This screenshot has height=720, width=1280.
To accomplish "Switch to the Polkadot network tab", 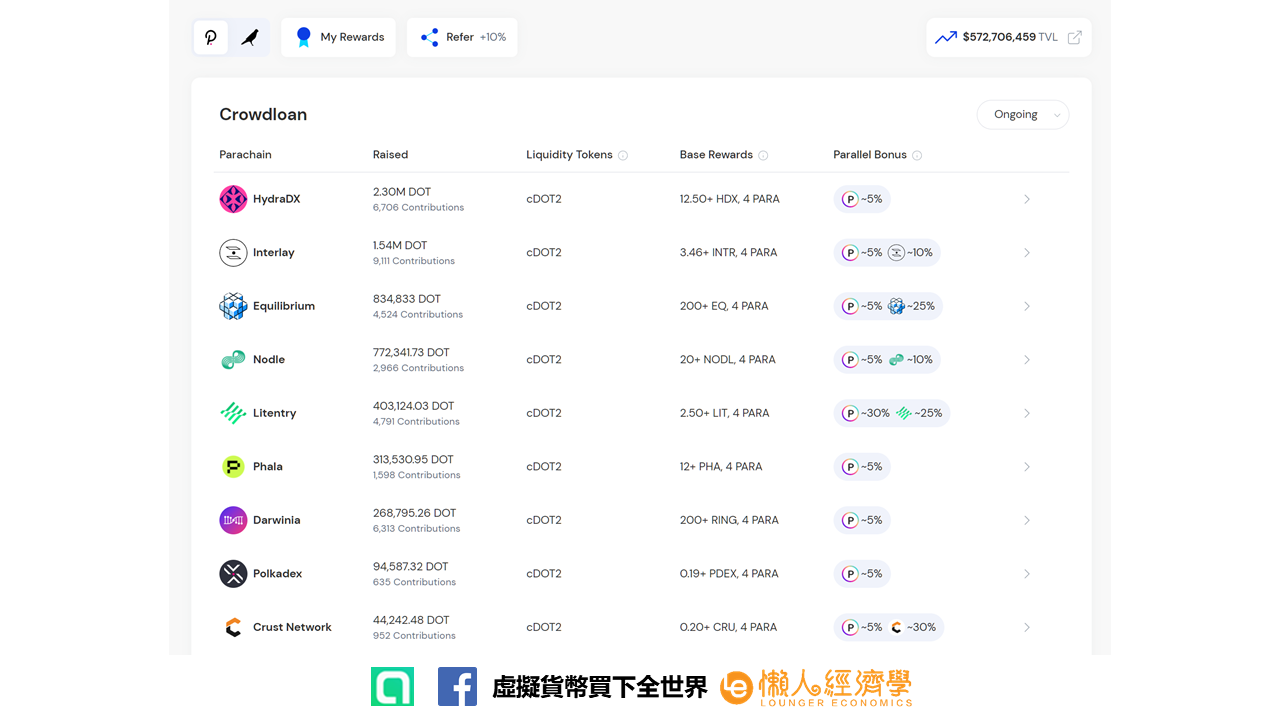I will coord(211,37).
